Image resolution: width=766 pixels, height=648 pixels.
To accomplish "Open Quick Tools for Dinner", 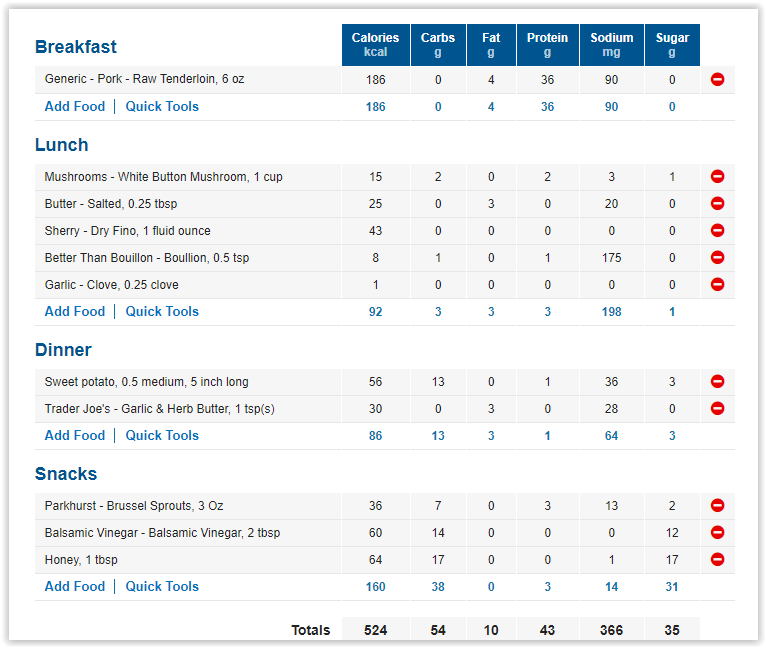I will [x=162, y=435].
